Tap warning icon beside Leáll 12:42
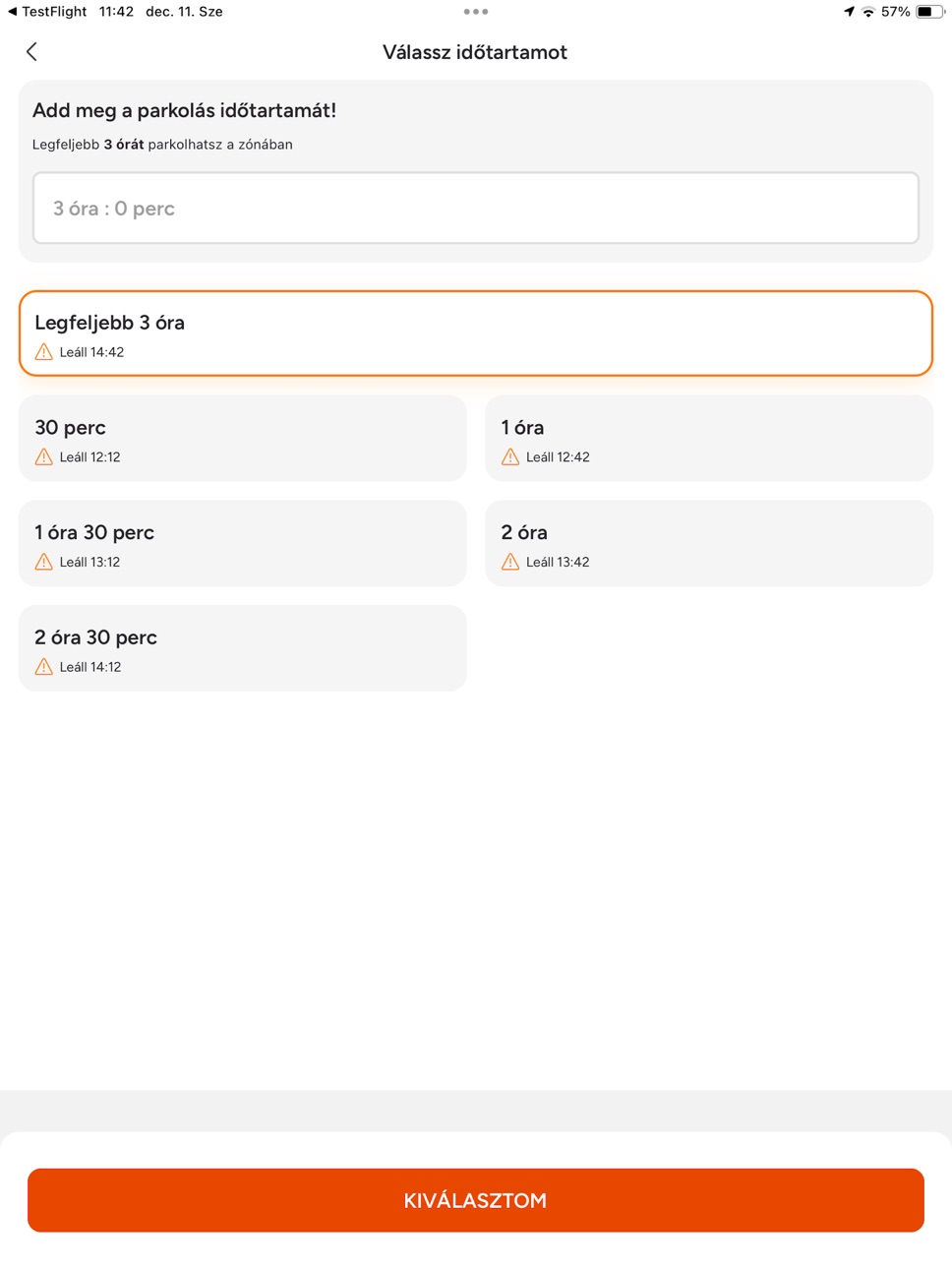Screen dimensions: 952x1269 tap(510, 456)
